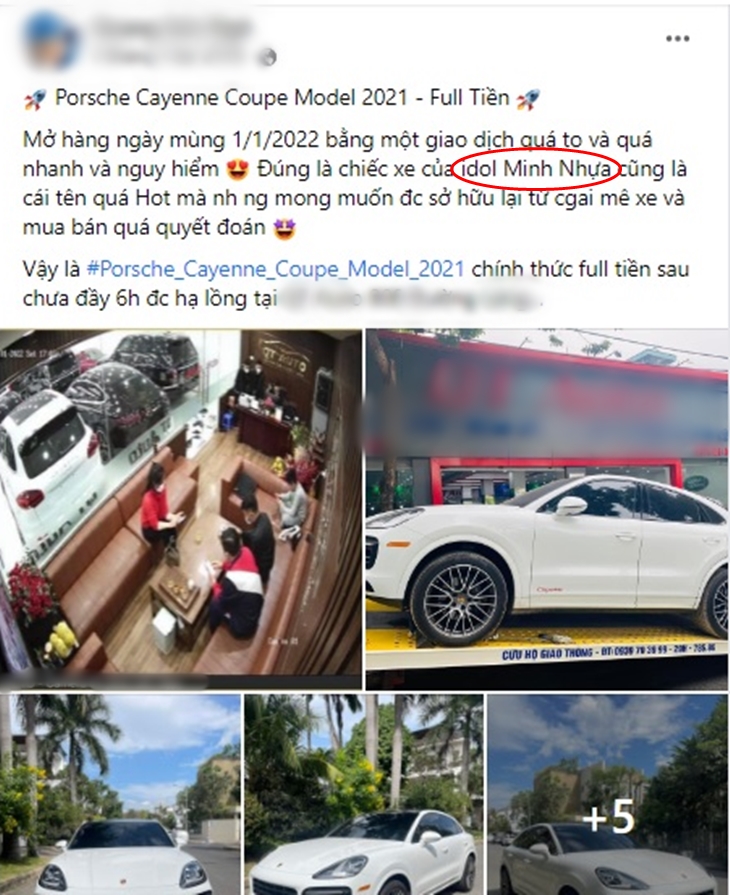Open the #Porsche_Cayenne_Coupe_Model_2021 hashtag

point(275,269)
